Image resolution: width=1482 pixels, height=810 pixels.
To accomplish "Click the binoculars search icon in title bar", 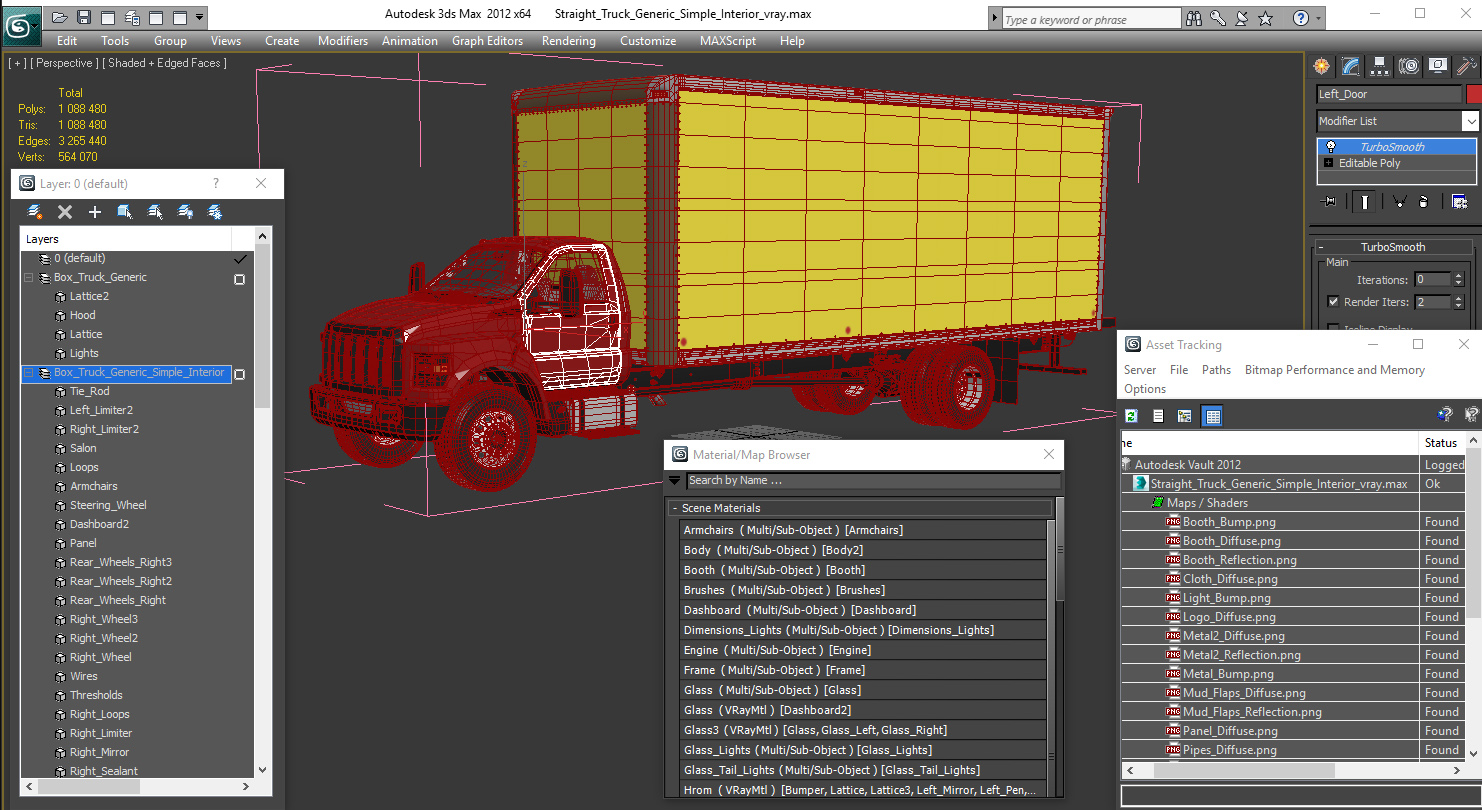I will click(x=1194, y=18).
